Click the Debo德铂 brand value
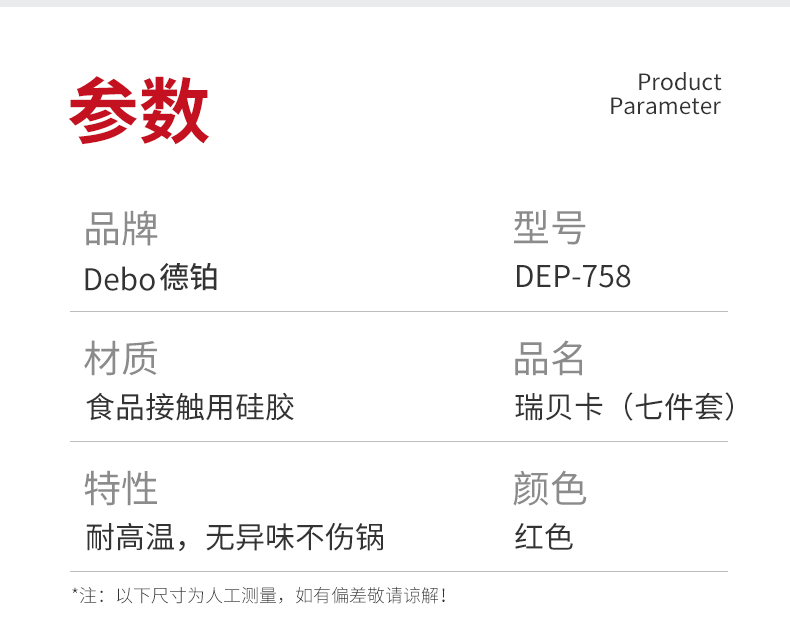Image resolution: width=790 pixels, height=618 pixels. point(151,277)
